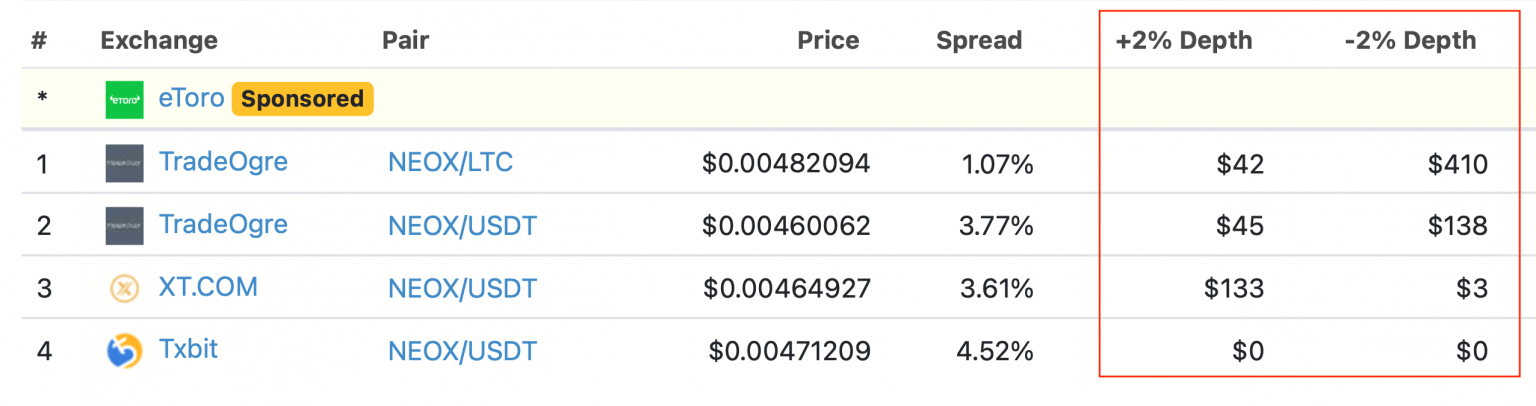Sort by +2% Depth column header
Screen dimensions: 1536x406
[x=1184, y=41]
